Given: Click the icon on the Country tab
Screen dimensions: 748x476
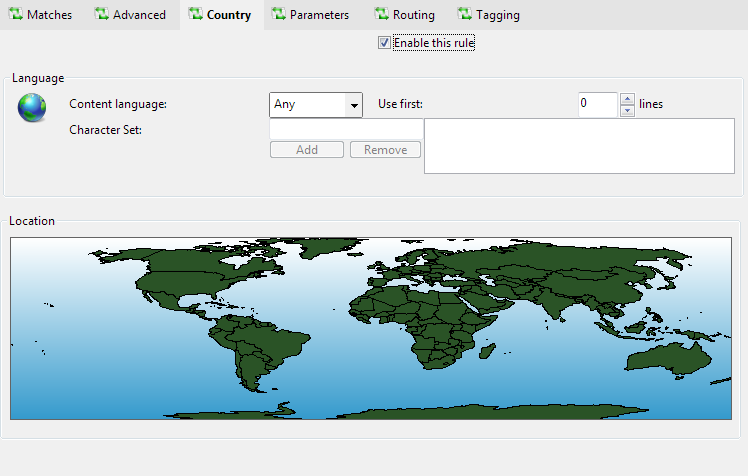Looking at the screenshot, I should pos(195,15).
